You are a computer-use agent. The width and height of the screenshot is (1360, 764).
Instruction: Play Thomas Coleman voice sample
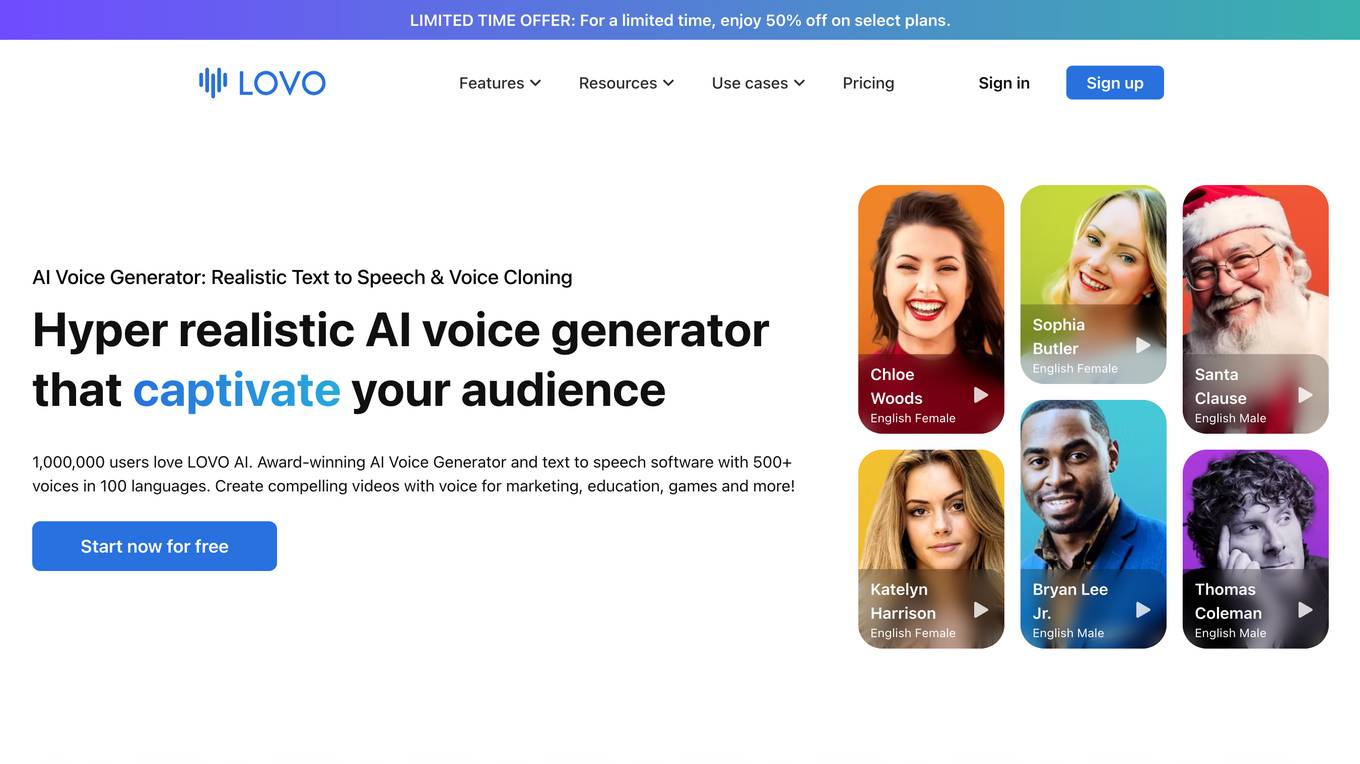[1305, 610]
